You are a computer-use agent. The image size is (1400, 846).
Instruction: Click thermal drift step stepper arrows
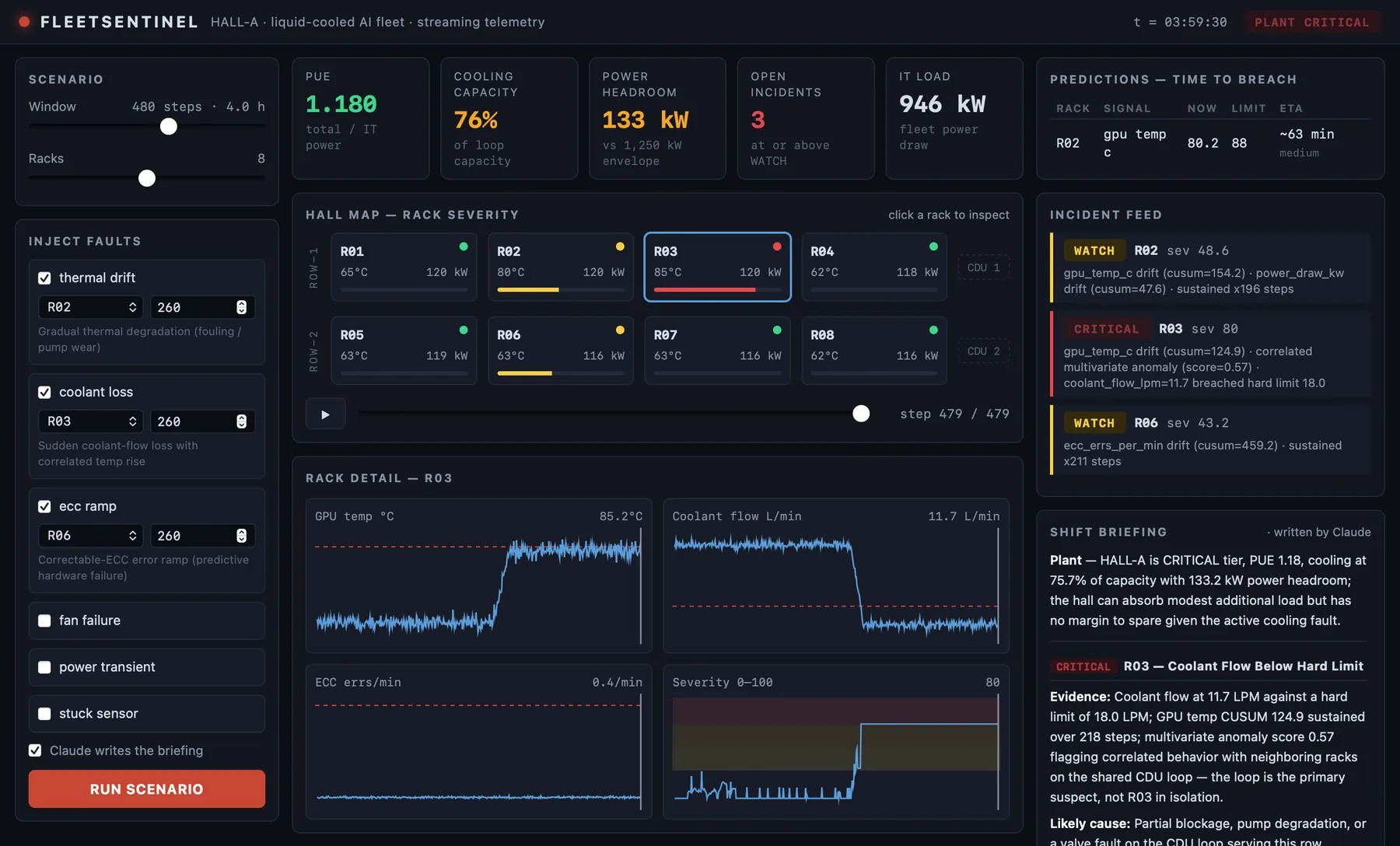(x=242, y=307)
